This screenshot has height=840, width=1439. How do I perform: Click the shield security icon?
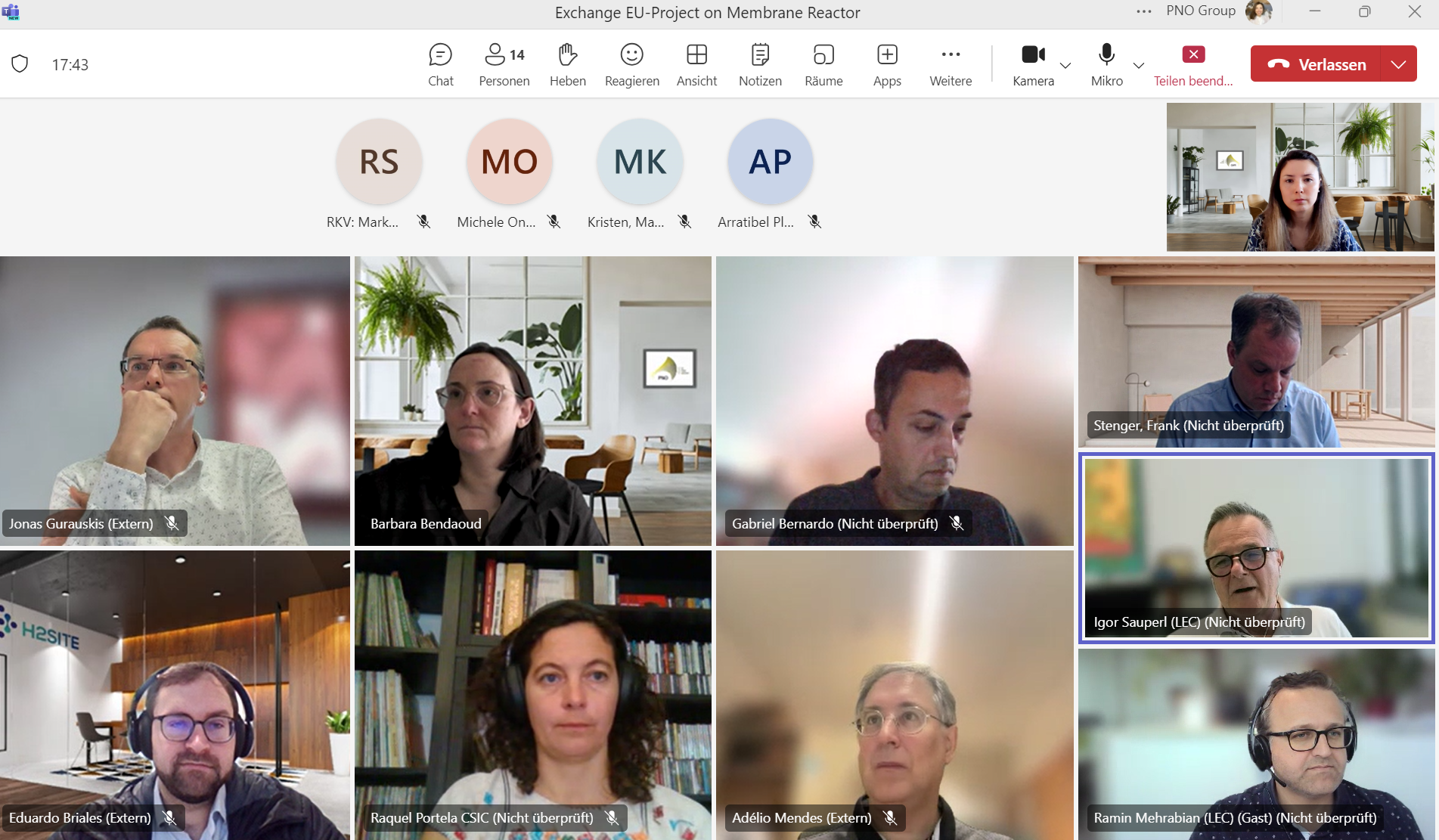click(20, 64)
